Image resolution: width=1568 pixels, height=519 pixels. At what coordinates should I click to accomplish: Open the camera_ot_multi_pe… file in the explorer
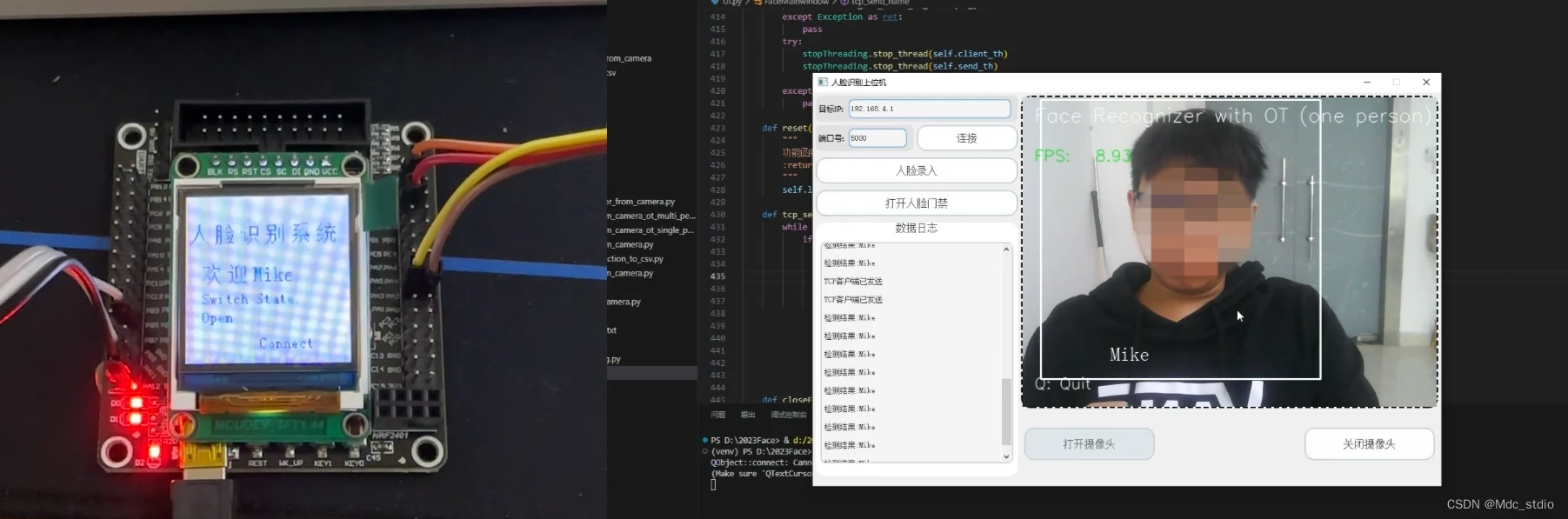651,216
